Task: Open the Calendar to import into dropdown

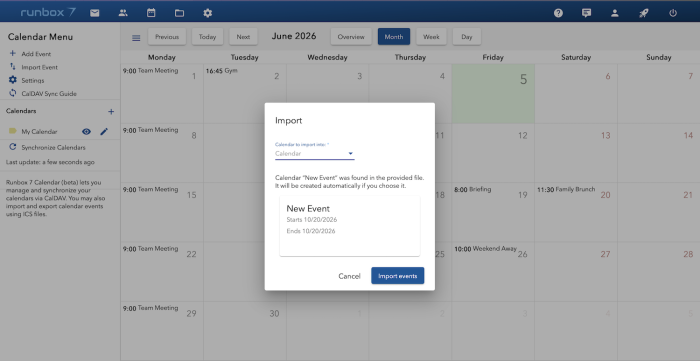Action: [x=315, y=154]
